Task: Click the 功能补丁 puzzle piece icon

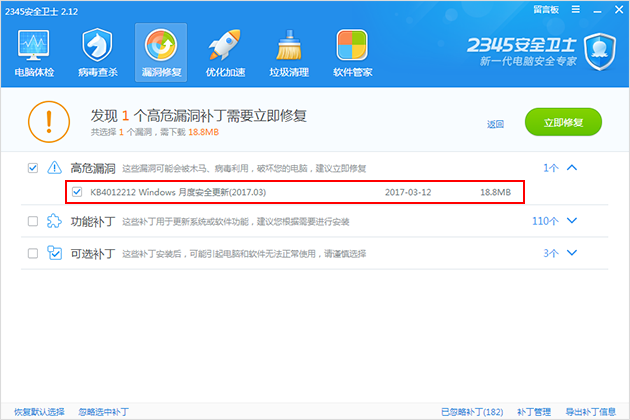Action: pyautogui.click(x=54, y=221)
